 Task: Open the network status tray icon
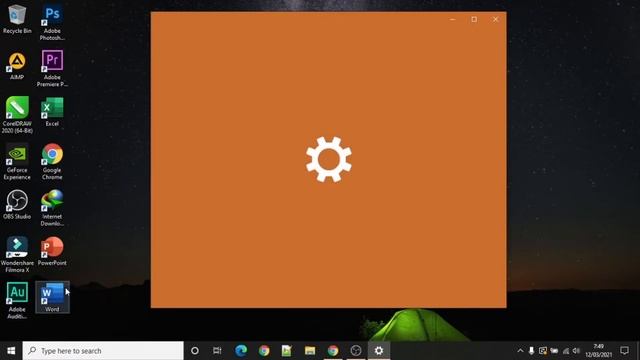[x=566, y=351]
